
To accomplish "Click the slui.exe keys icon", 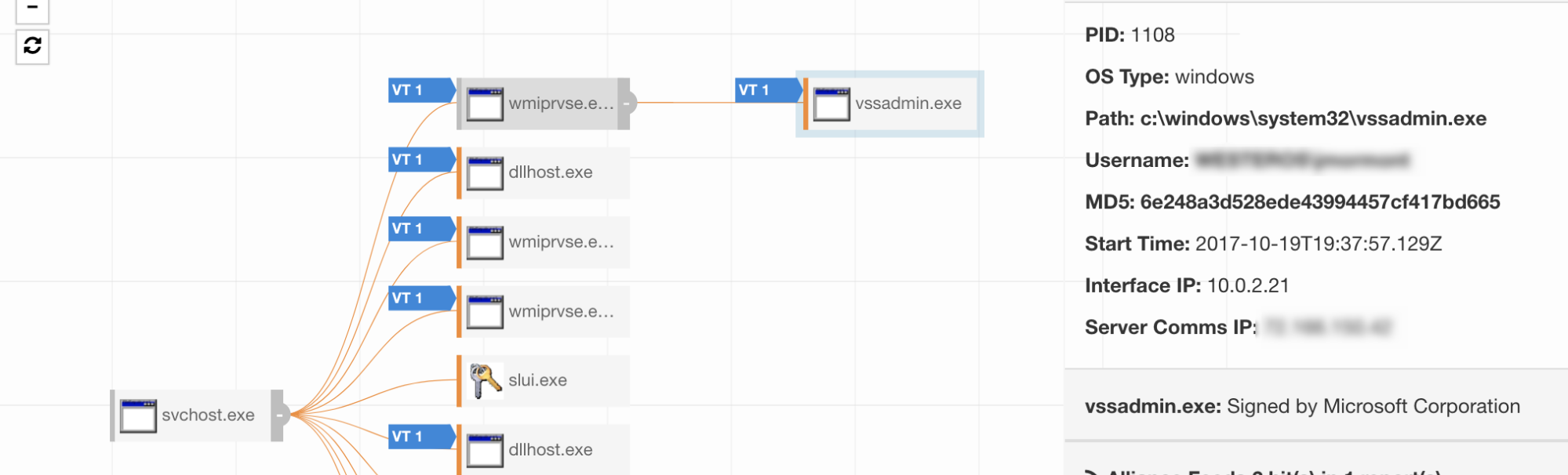I will [485, 381].
